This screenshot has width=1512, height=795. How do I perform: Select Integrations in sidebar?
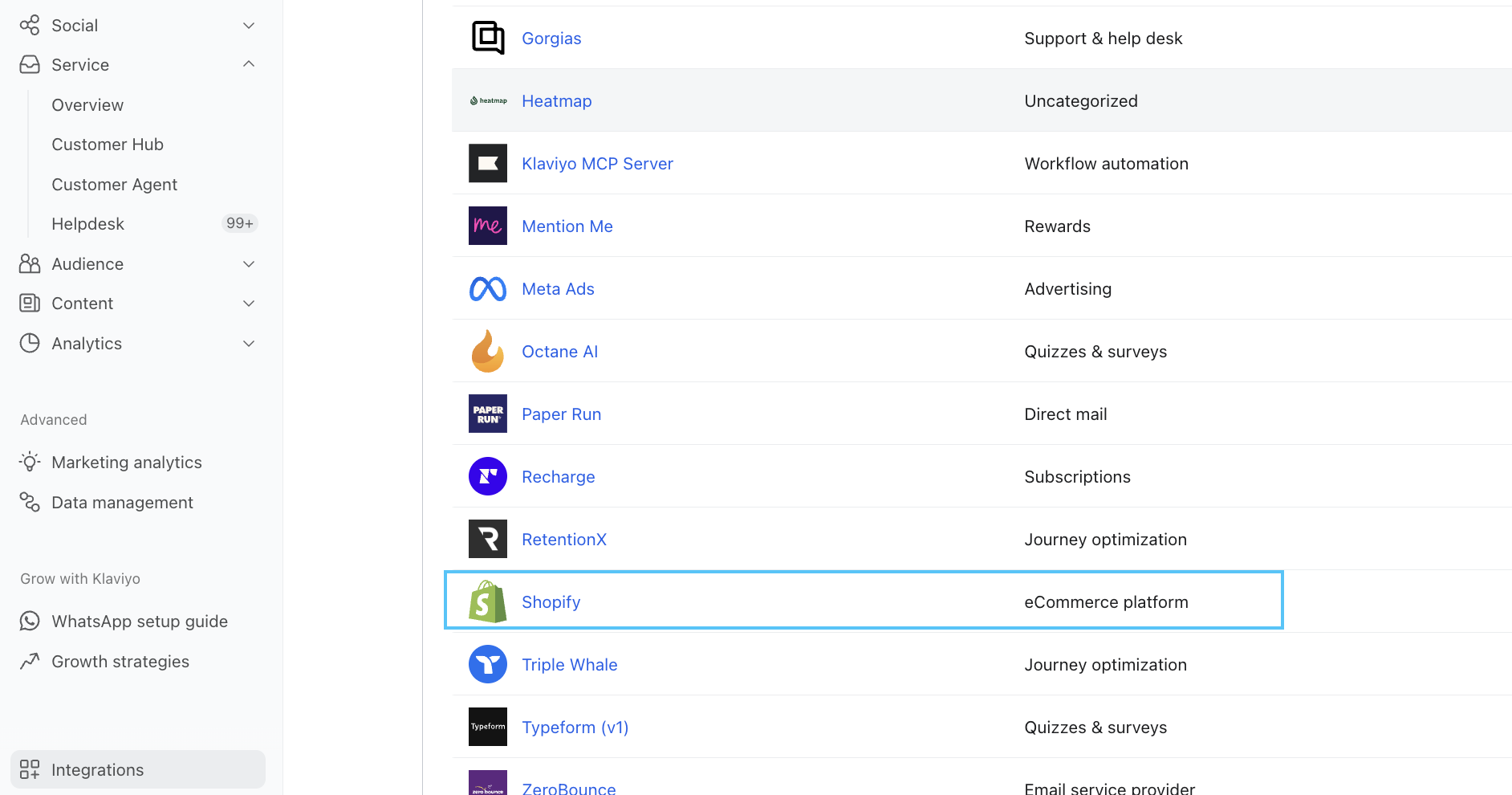click(138, 769)
